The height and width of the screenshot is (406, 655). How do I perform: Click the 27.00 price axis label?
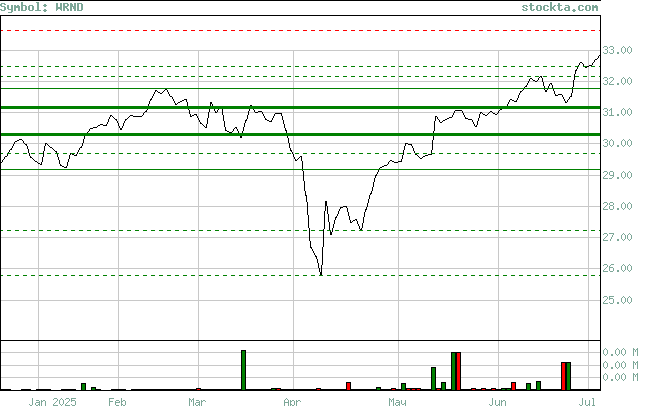pyautogui.click(x=617, y=237)
